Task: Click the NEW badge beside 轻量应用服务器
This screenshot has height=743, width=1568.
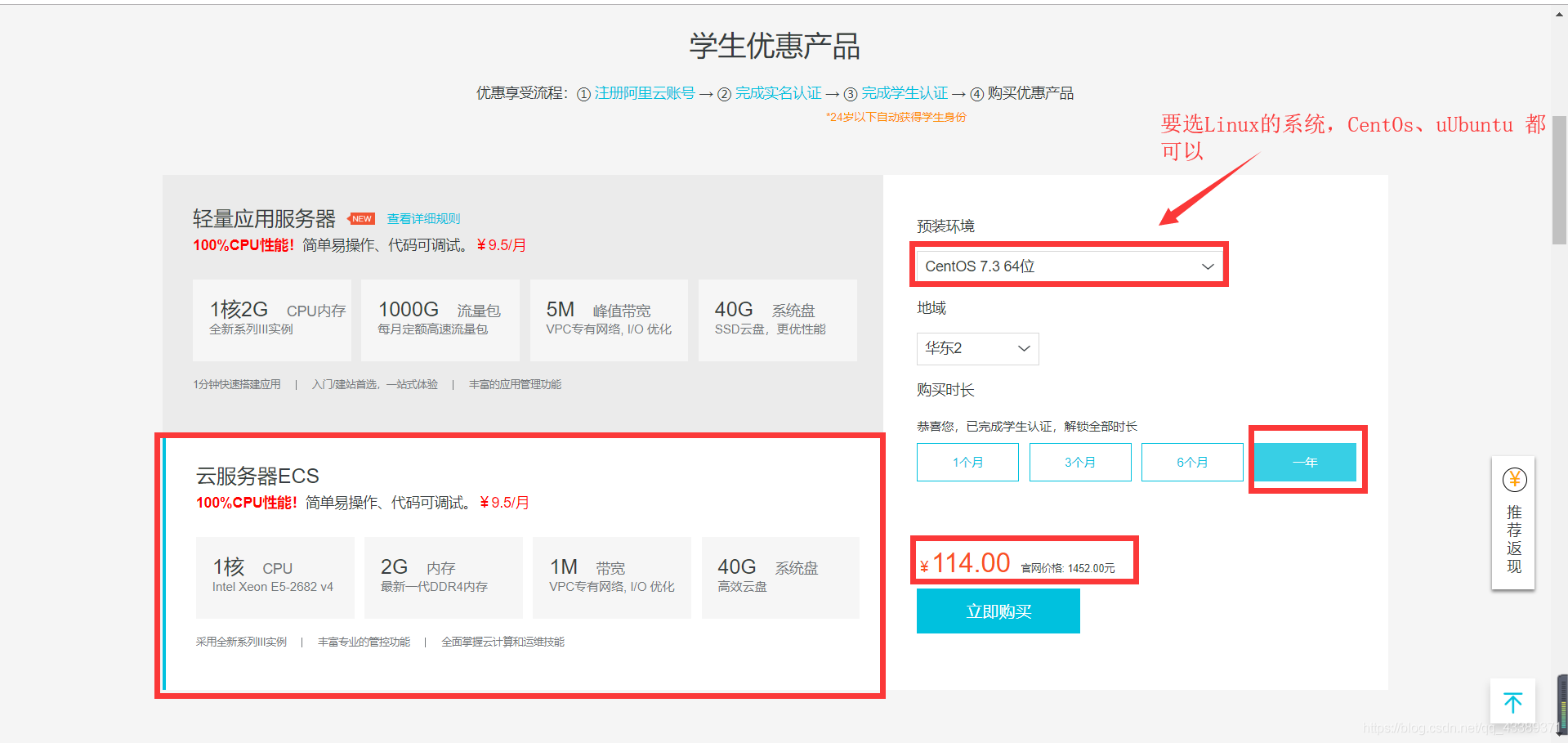Action: pyautogui.click(x=360, y=218)
